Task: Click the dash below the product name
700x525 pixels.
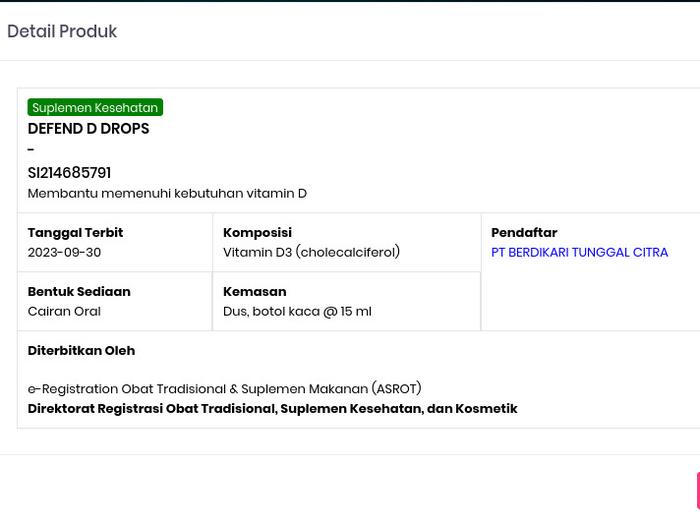Action: click(31, 150)
